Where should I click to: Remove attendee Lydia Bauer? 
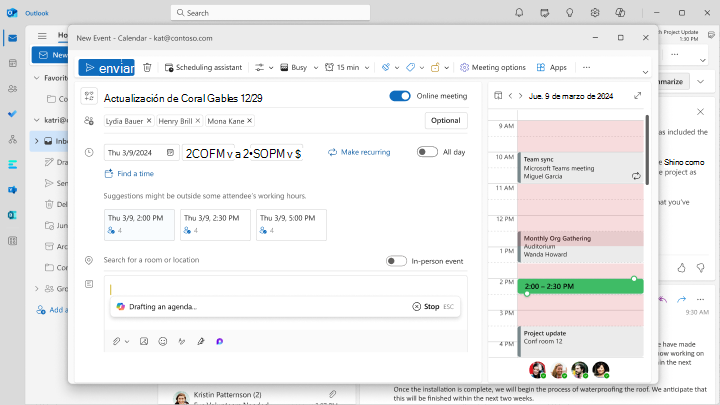(x=149, y=121)
